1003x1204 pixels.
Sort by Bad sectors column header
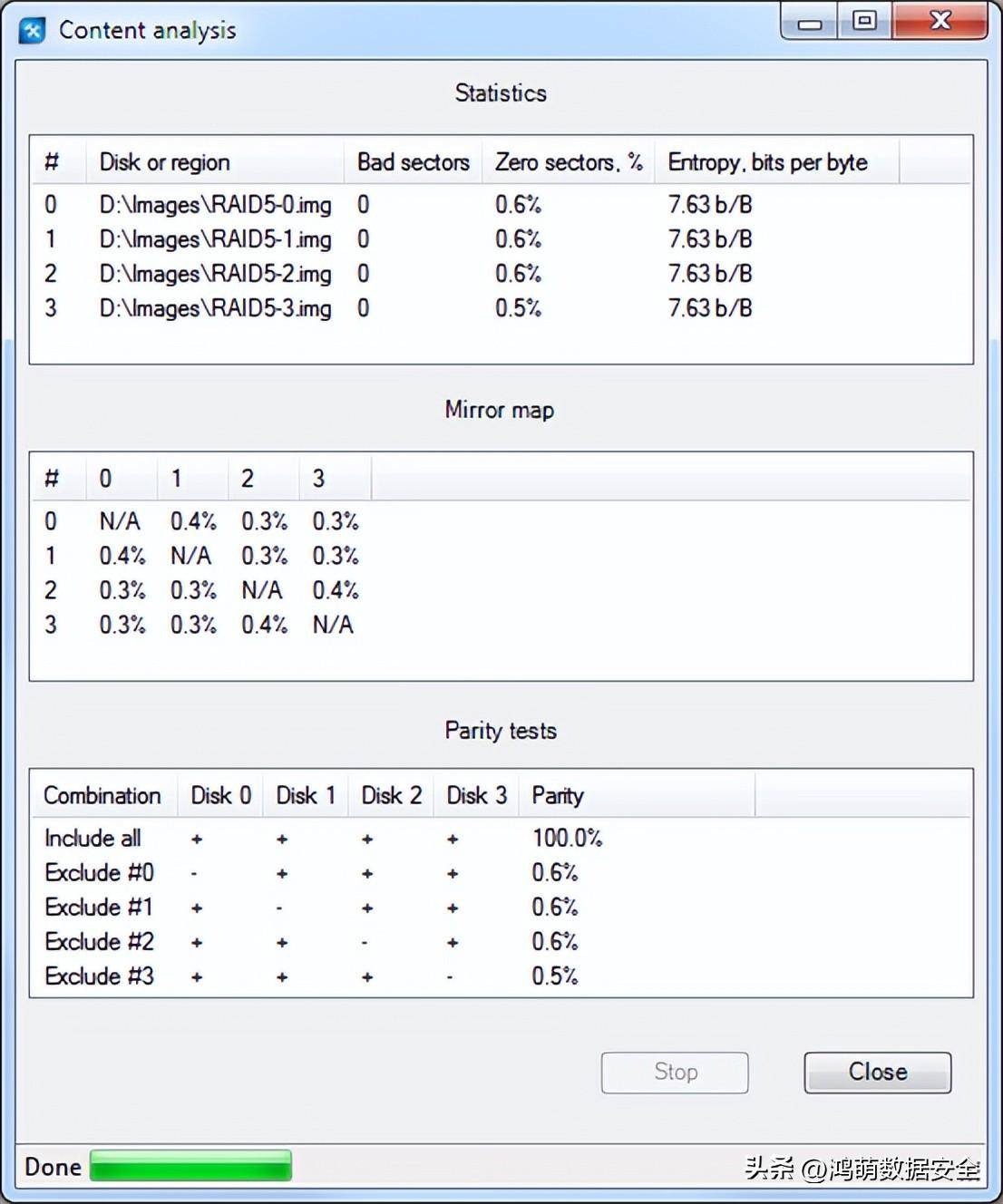(413, 162)
